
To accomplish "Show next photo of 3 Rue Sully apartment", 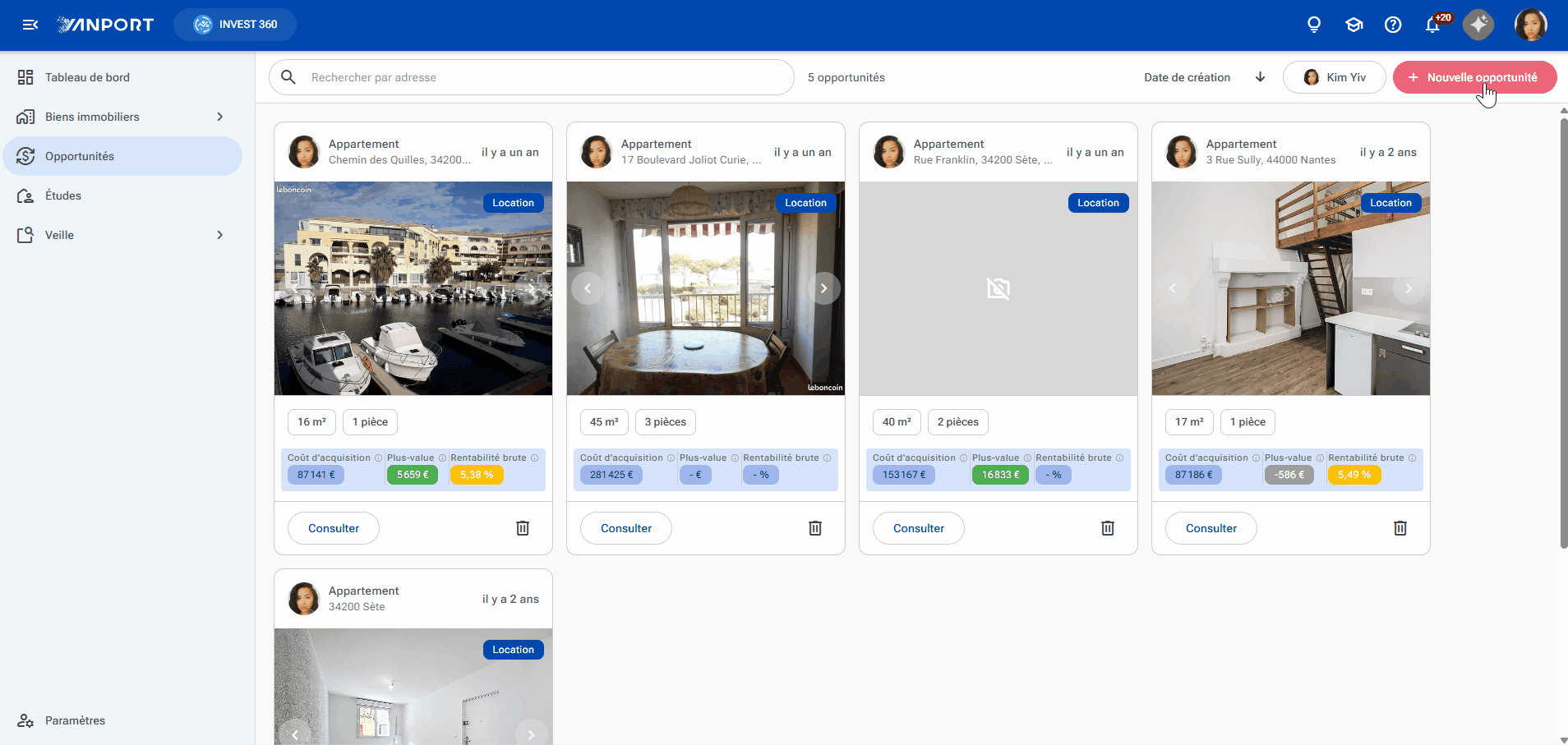I will pyautogui.click(x=1409, y=288).
